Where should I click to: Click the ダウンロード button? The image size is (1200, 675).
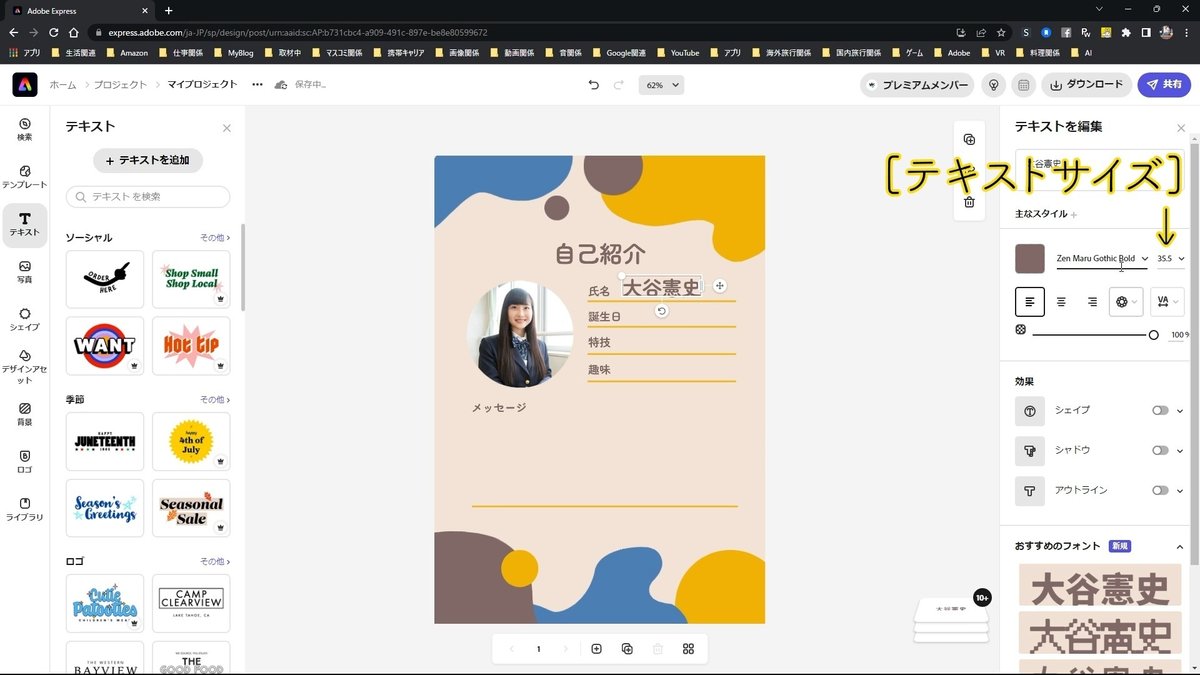coord(1086,85)
